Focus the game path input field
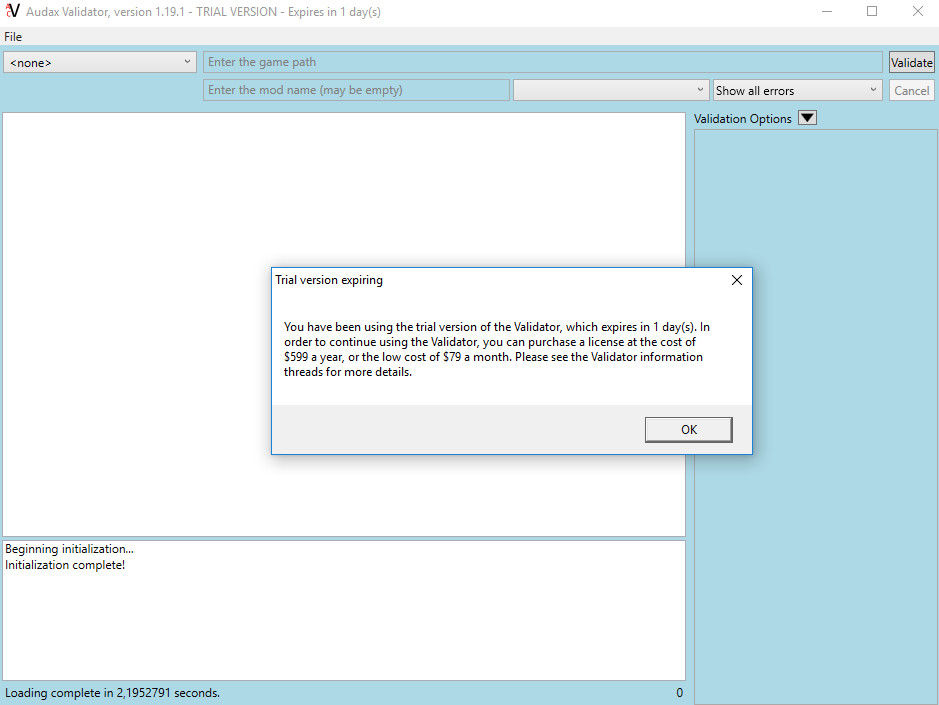939x705 pixels. 543,62
